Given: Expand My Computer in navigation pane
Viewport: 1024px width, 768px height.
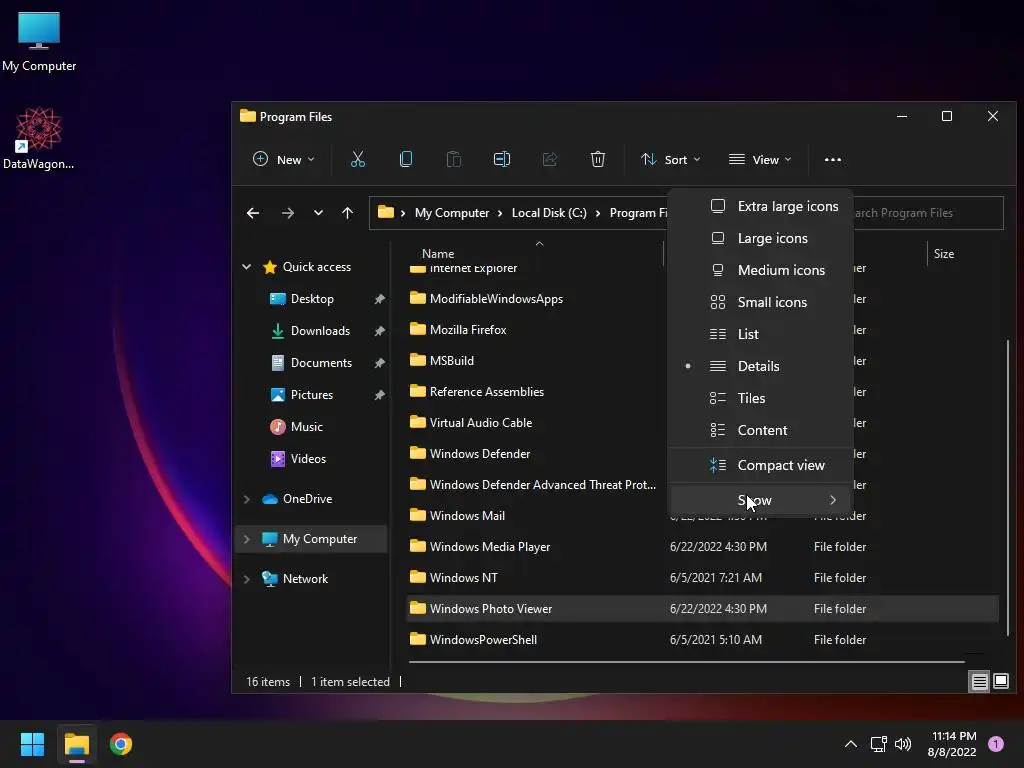Looking at the screenshot, I should coord(247,539).
